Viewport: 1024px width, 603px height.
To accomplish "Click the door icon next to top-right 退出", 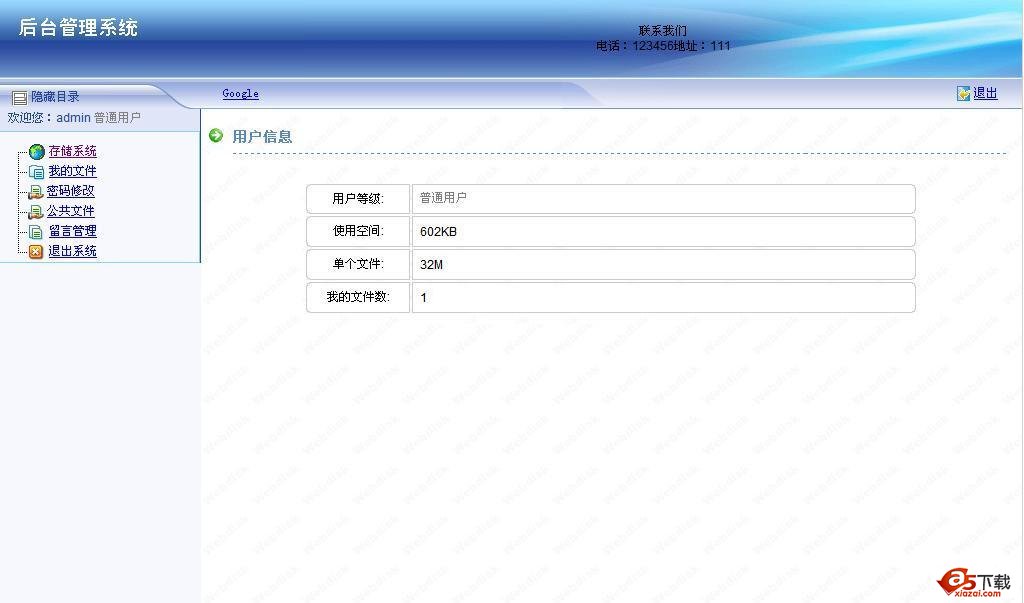I will 962,92.
